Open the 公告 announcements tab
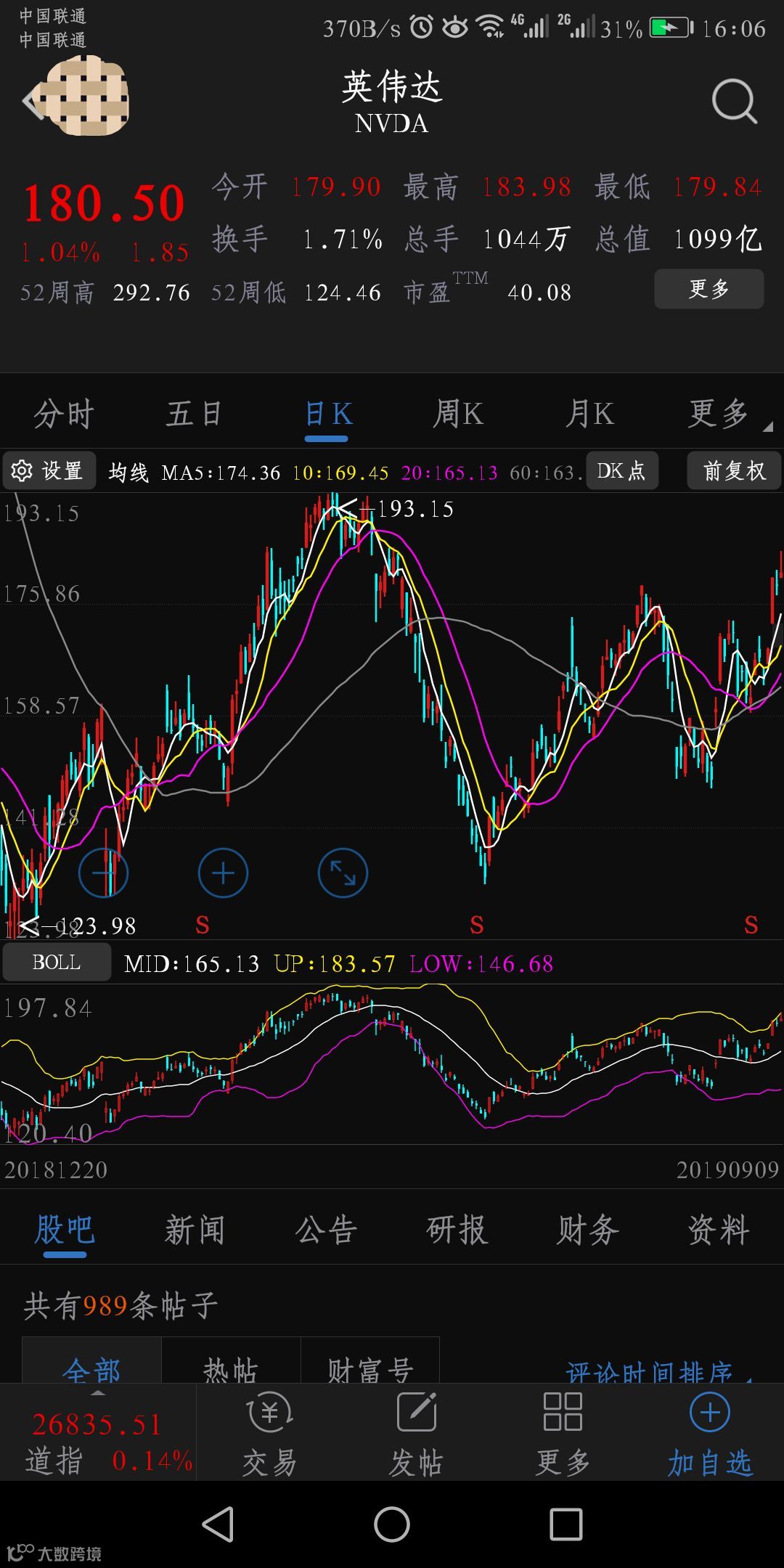Screen dimensions: 784x1568 (326, 1230)
